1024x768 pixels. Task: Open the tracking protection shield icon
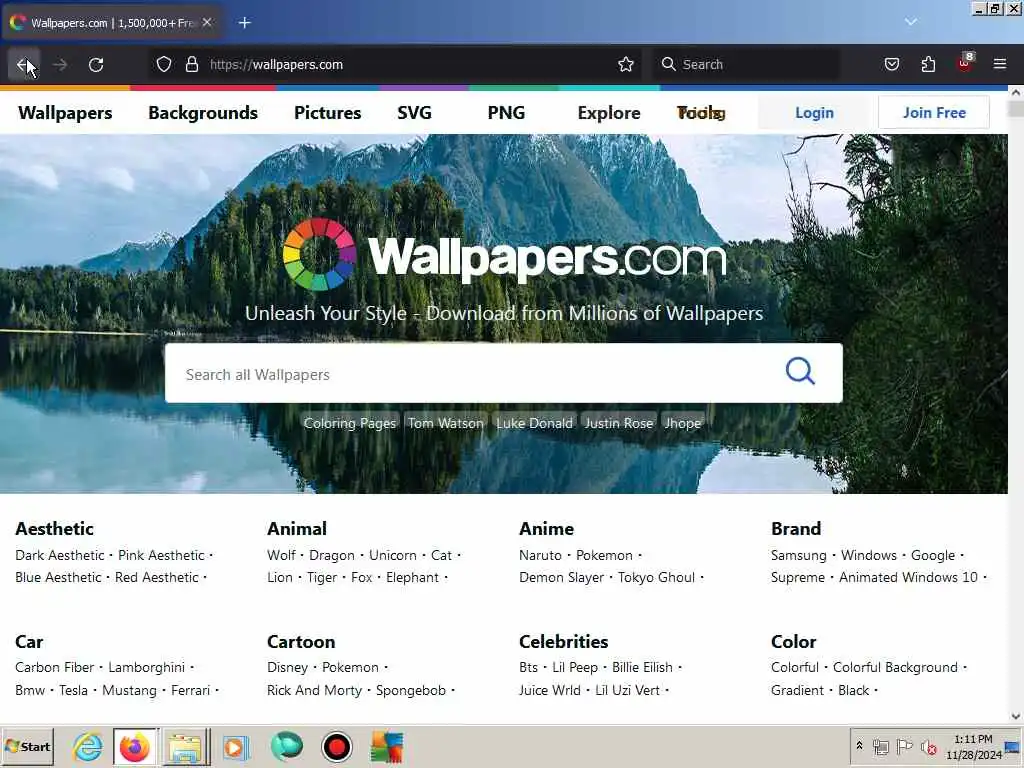click(x=164, y=64)
